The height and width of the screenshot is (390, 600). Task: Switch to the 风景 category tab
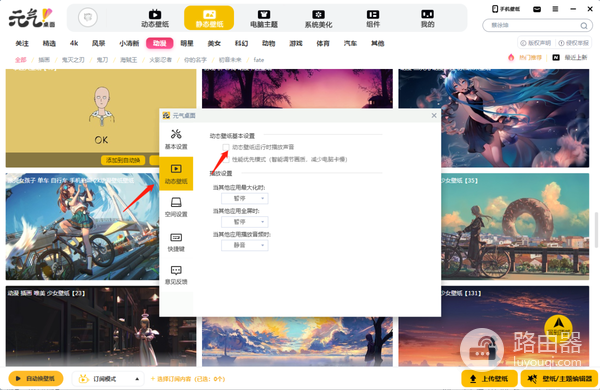click(x=98, y=43)
